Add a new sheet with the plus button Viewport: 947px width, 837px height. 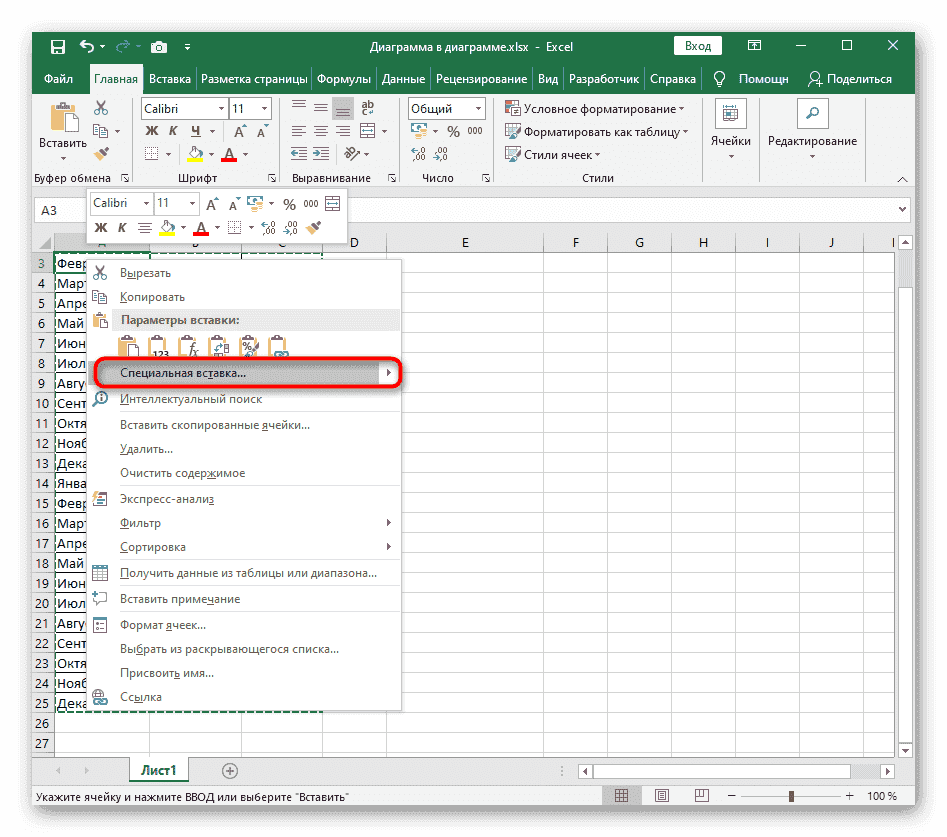pyautogui.click(x=230, y=770)
